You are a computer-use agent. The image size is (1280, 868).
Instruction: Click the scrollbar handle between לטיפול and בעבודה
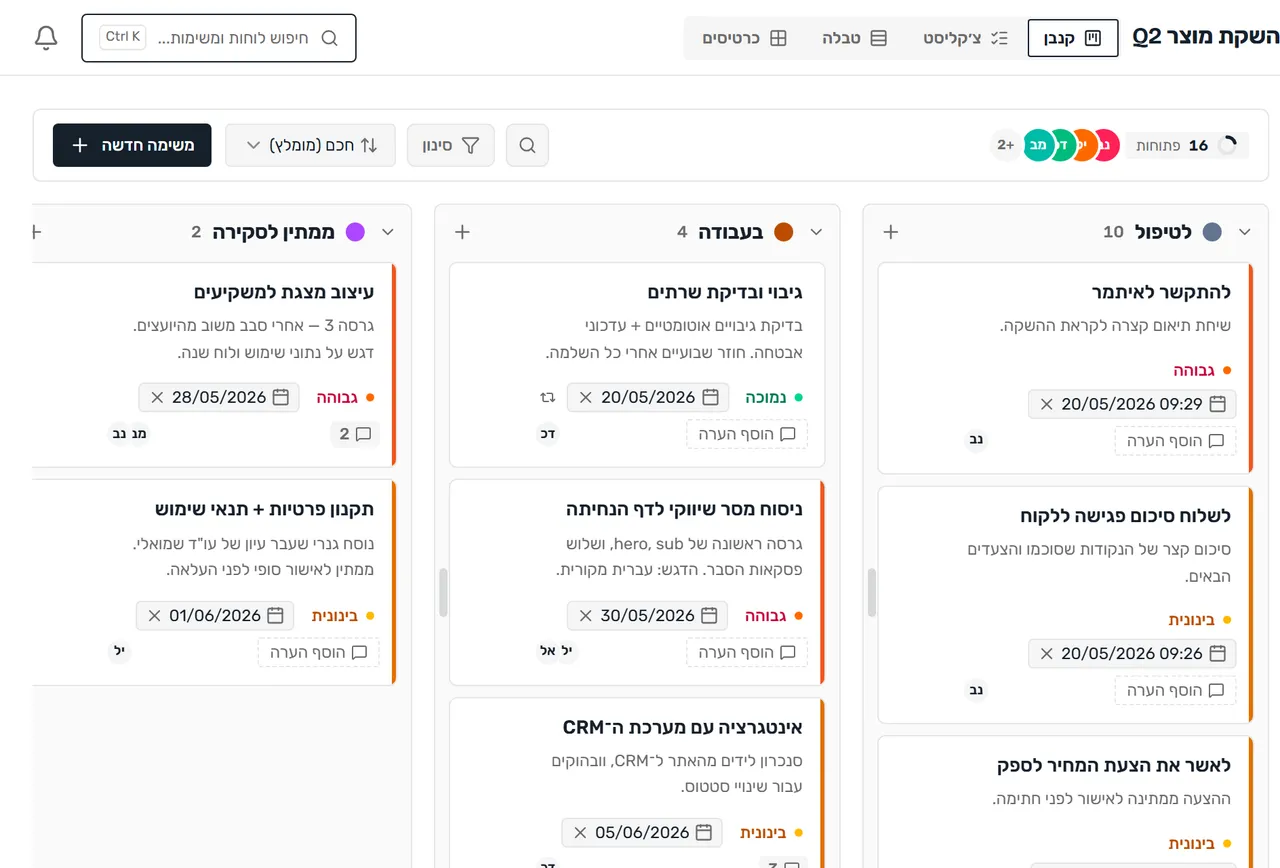click(872, 593)
